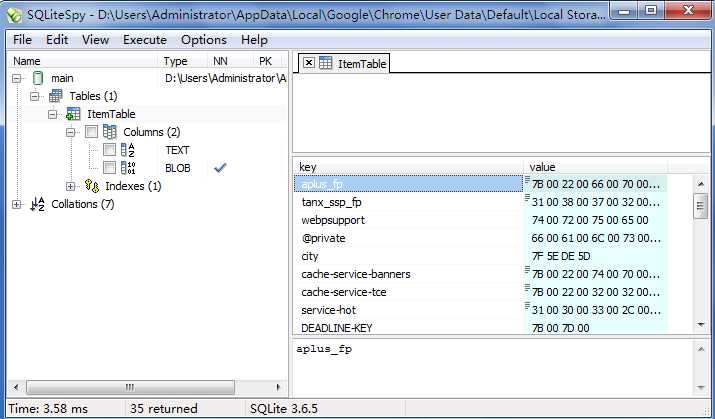Viewport: 715px width, 419px height.
Task: Click the blob marker beside tanx_ssp_fp value
Action: coord(527,198)
